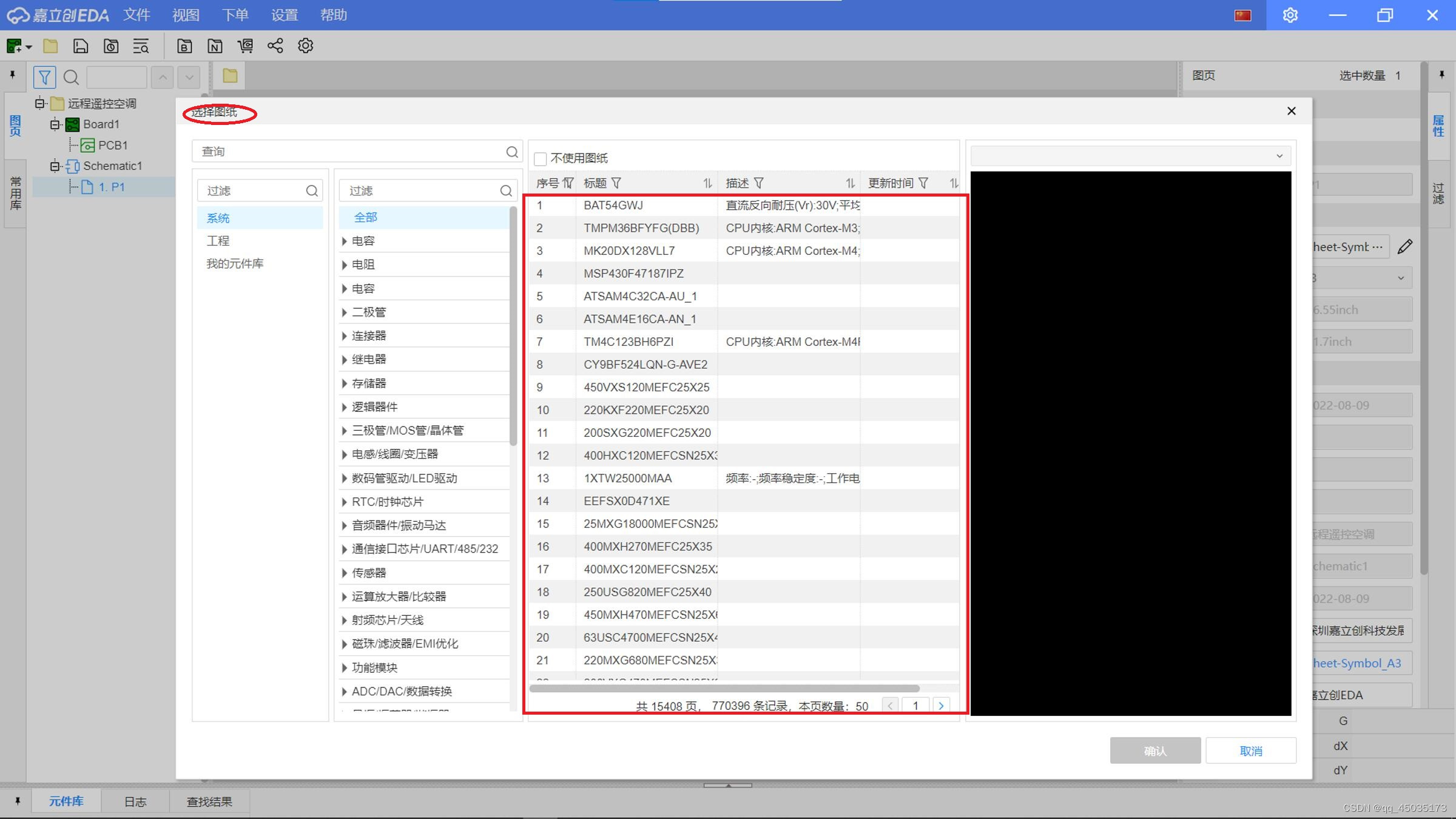Click the project tree search magnifier icon
The image size is (1456, 819).
tap(71, 77)
